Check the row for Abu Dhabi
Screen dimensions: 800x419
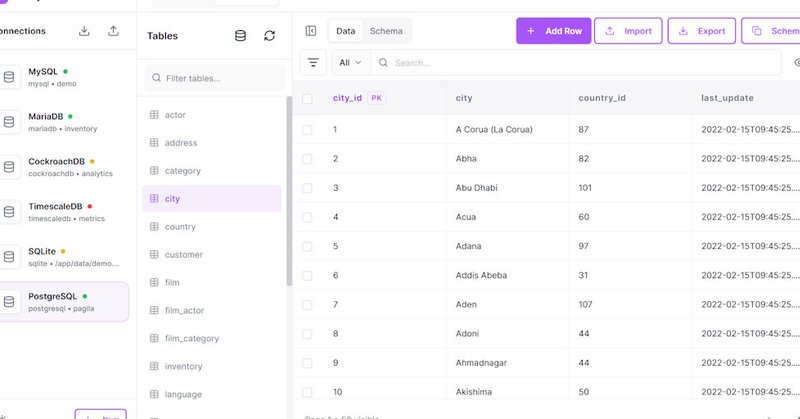point(307,188)
